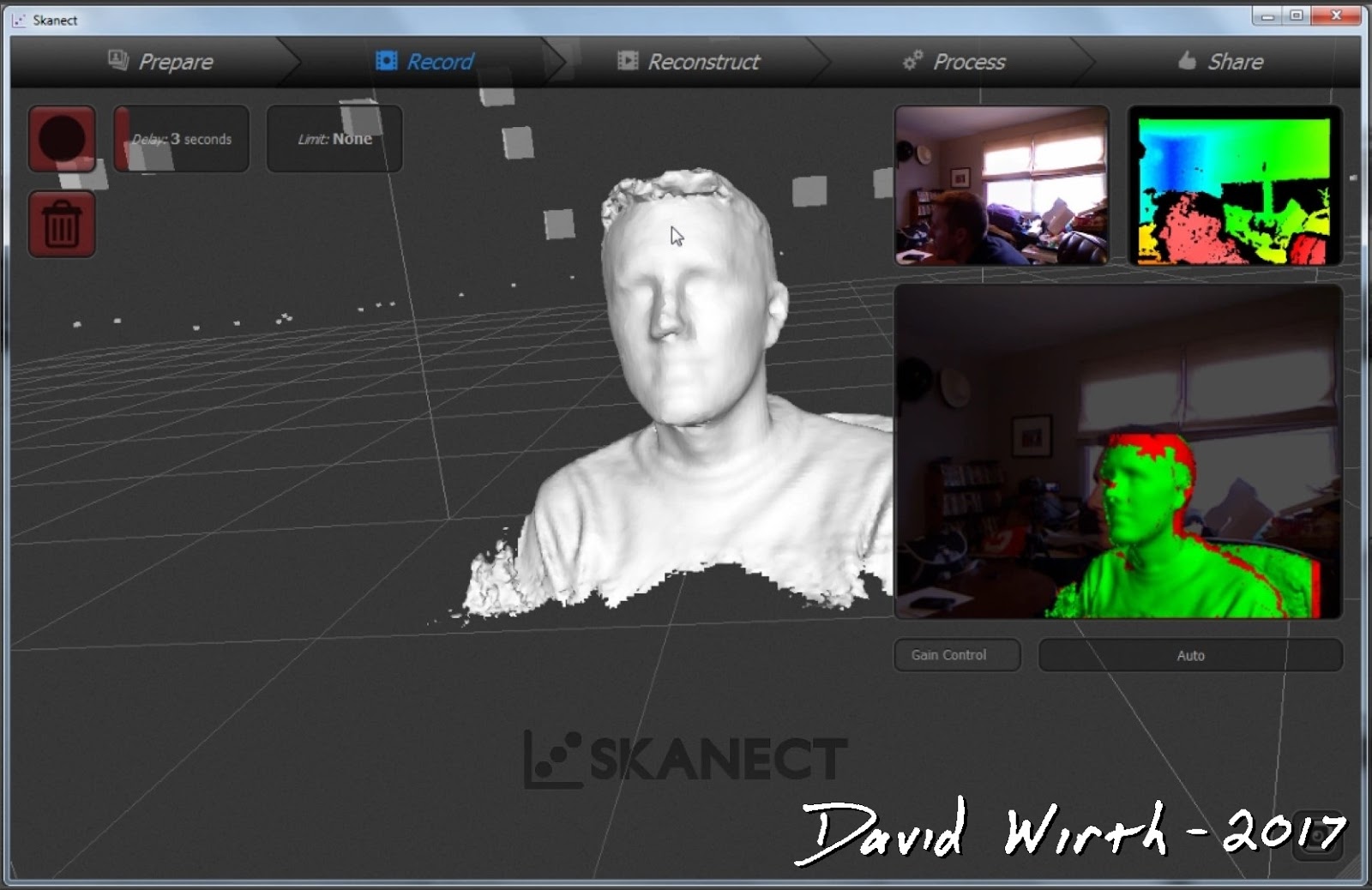Click the movie icon on the Reconstruct tab
1372x890 pixels.
coord(627,60)
